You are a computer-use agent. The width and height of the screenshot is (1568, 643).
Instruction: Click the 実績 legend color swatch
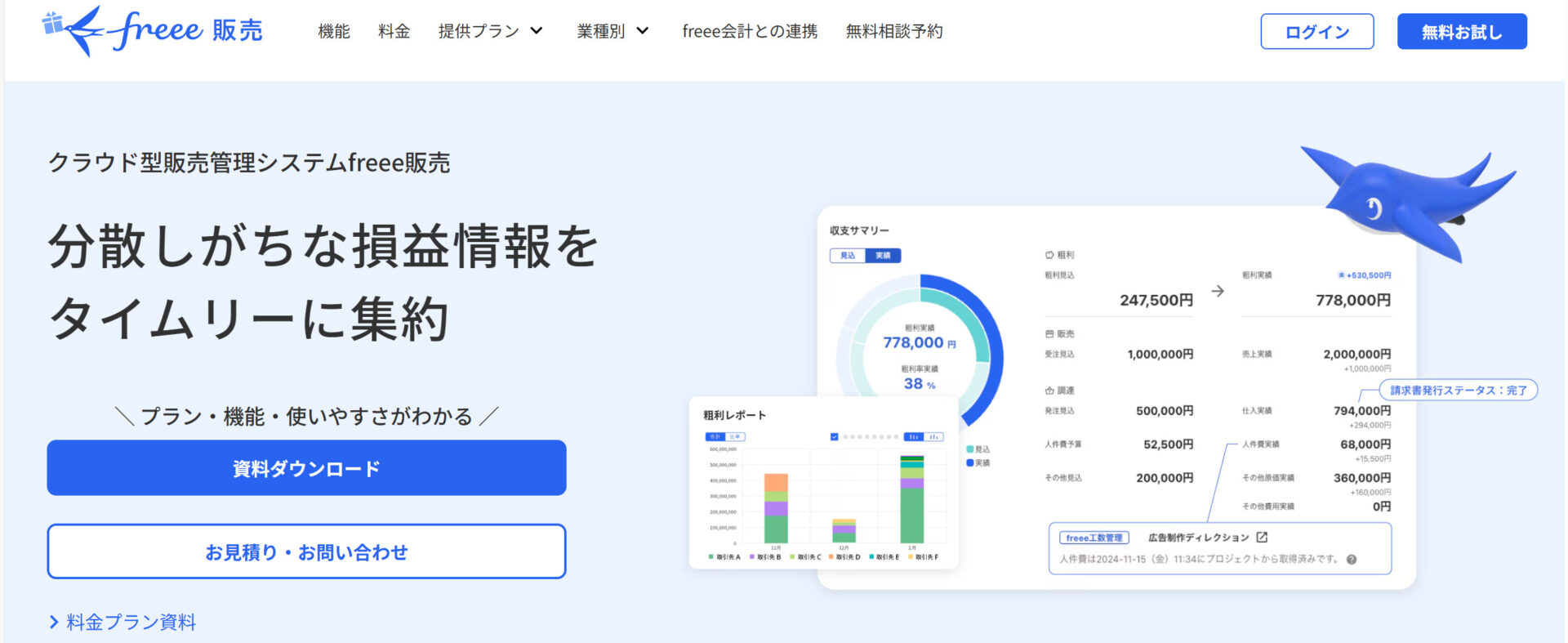pyautogui.click(x=969, y=462)
